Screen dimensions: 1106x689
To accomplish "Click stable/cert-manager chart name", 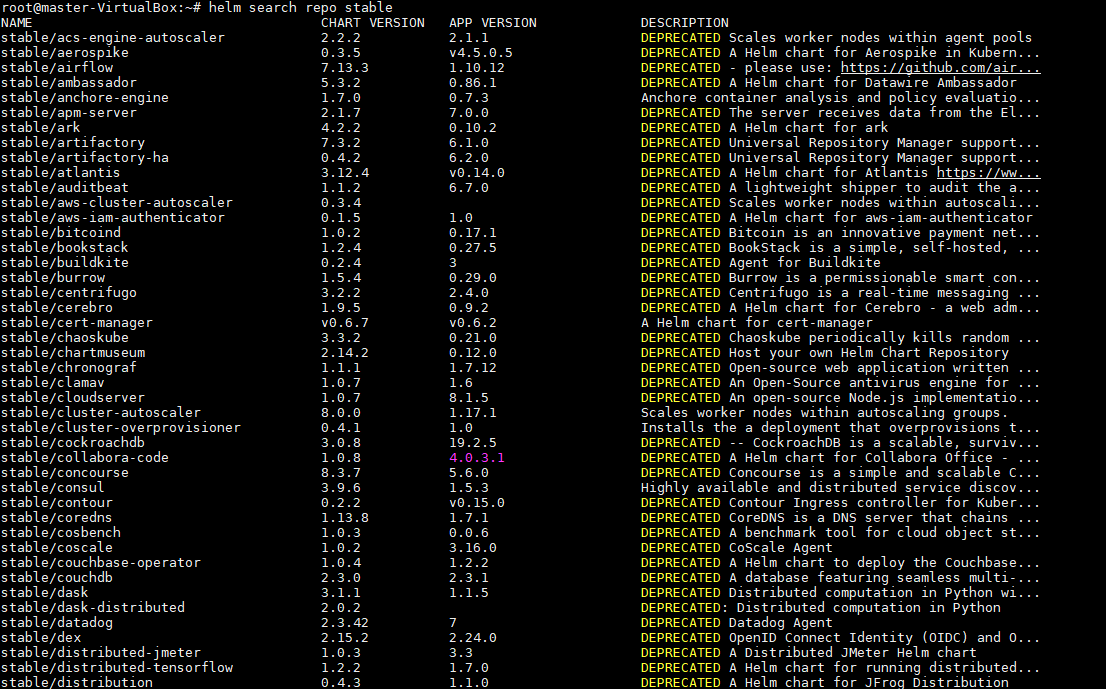I will 77,323.
